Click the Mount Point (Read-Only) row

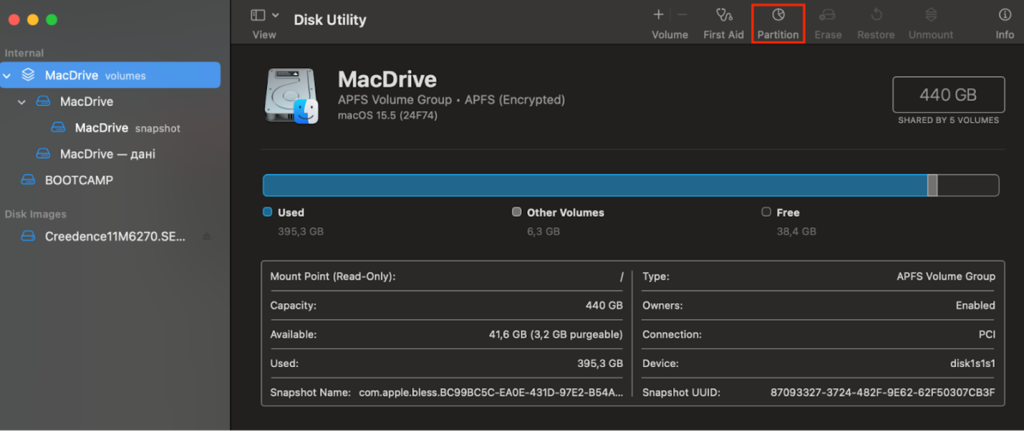447,277
